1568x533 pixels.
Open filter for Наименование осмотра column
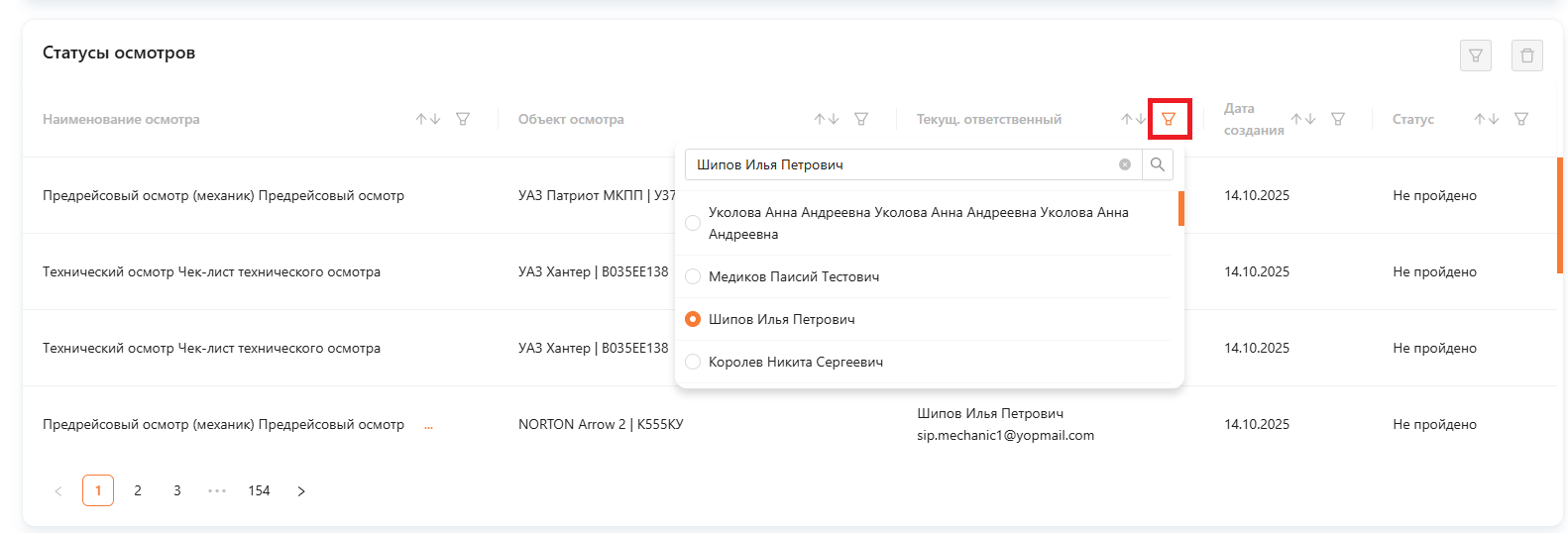463,119
